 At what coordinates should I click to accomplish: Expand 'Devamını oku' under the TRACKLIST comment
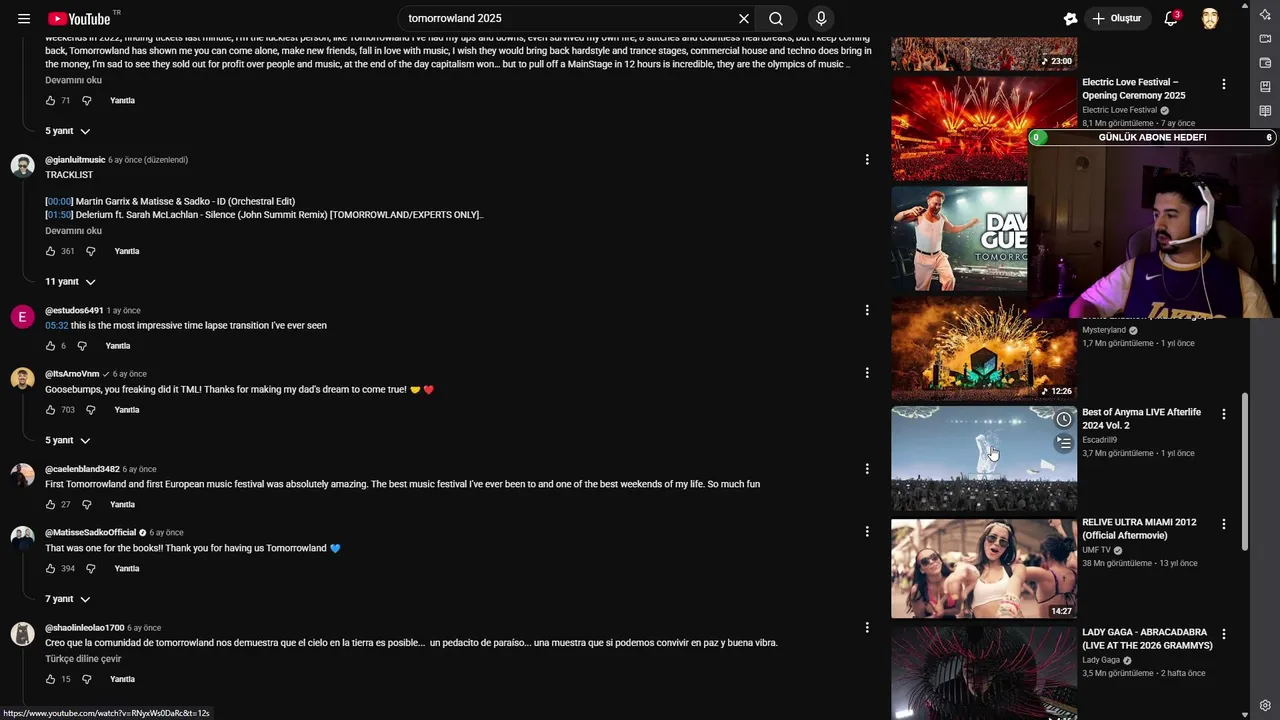pos(73,231)
